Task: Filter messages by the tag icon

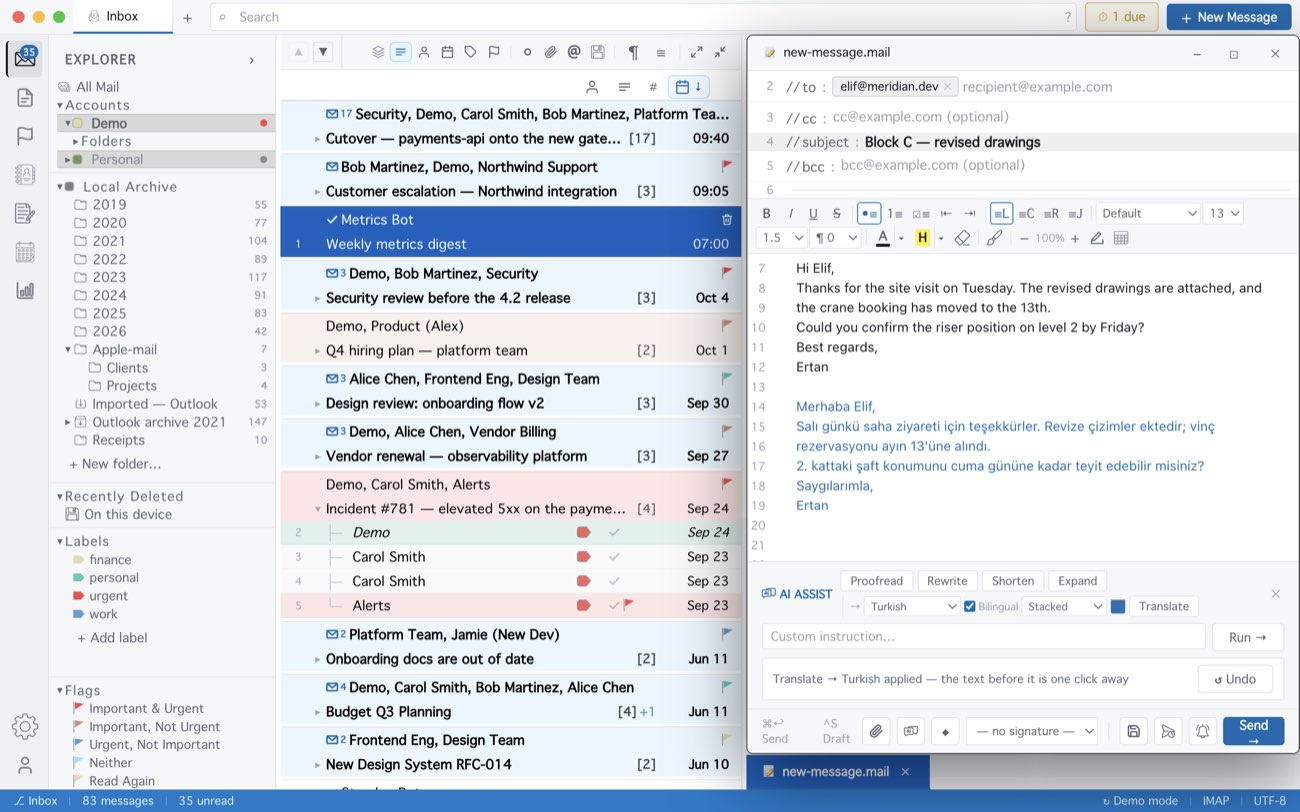Action: coord(470,52)
